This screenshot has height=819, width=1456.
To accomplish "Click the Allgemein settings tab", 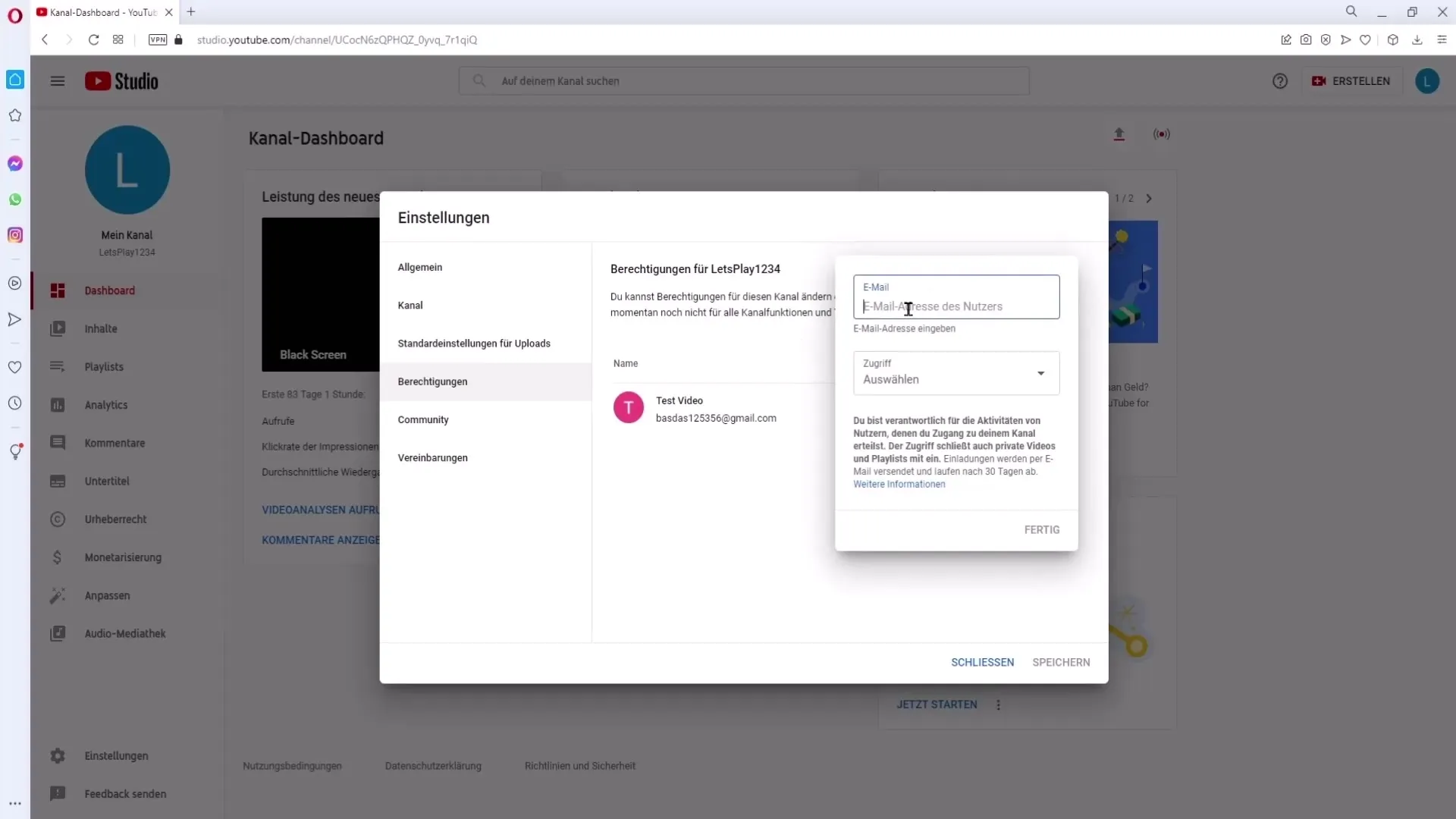I will point(420,267).
